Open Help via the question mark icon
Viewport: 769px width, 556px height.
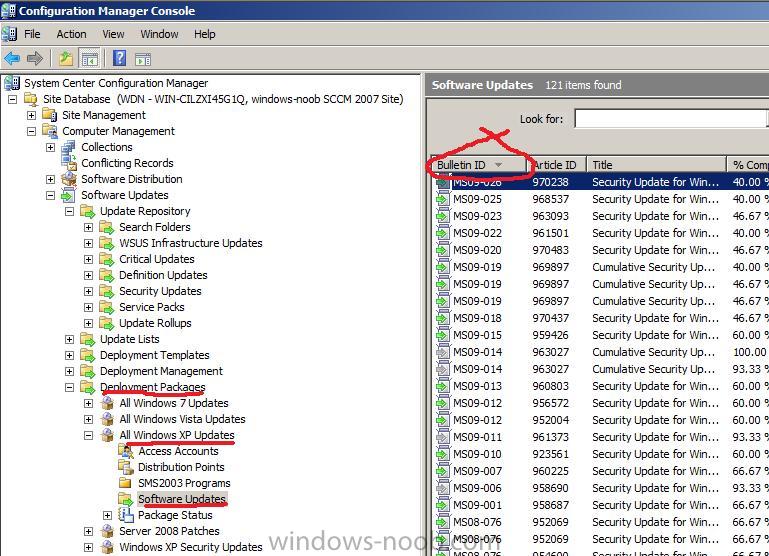[x=119, y=58]
